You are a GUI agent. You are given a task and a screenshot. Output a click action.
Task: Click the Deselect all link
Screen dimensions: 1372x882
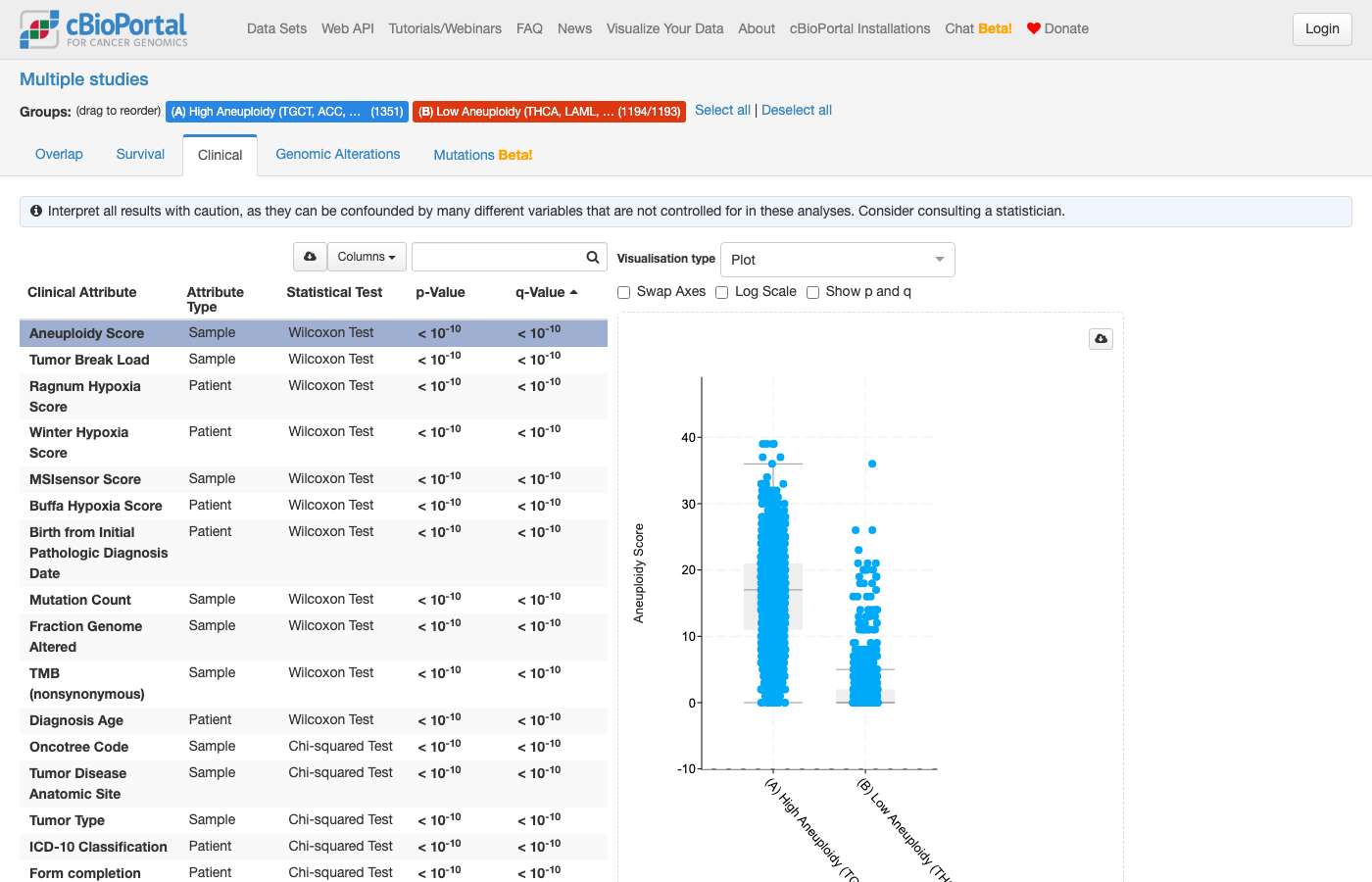[797, 110]
